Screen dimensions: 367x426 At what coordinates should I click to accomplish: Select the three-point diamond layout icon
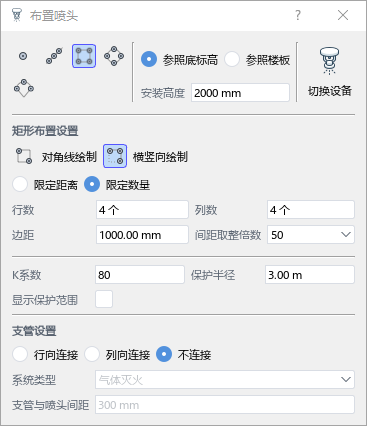tap(24, 88)
